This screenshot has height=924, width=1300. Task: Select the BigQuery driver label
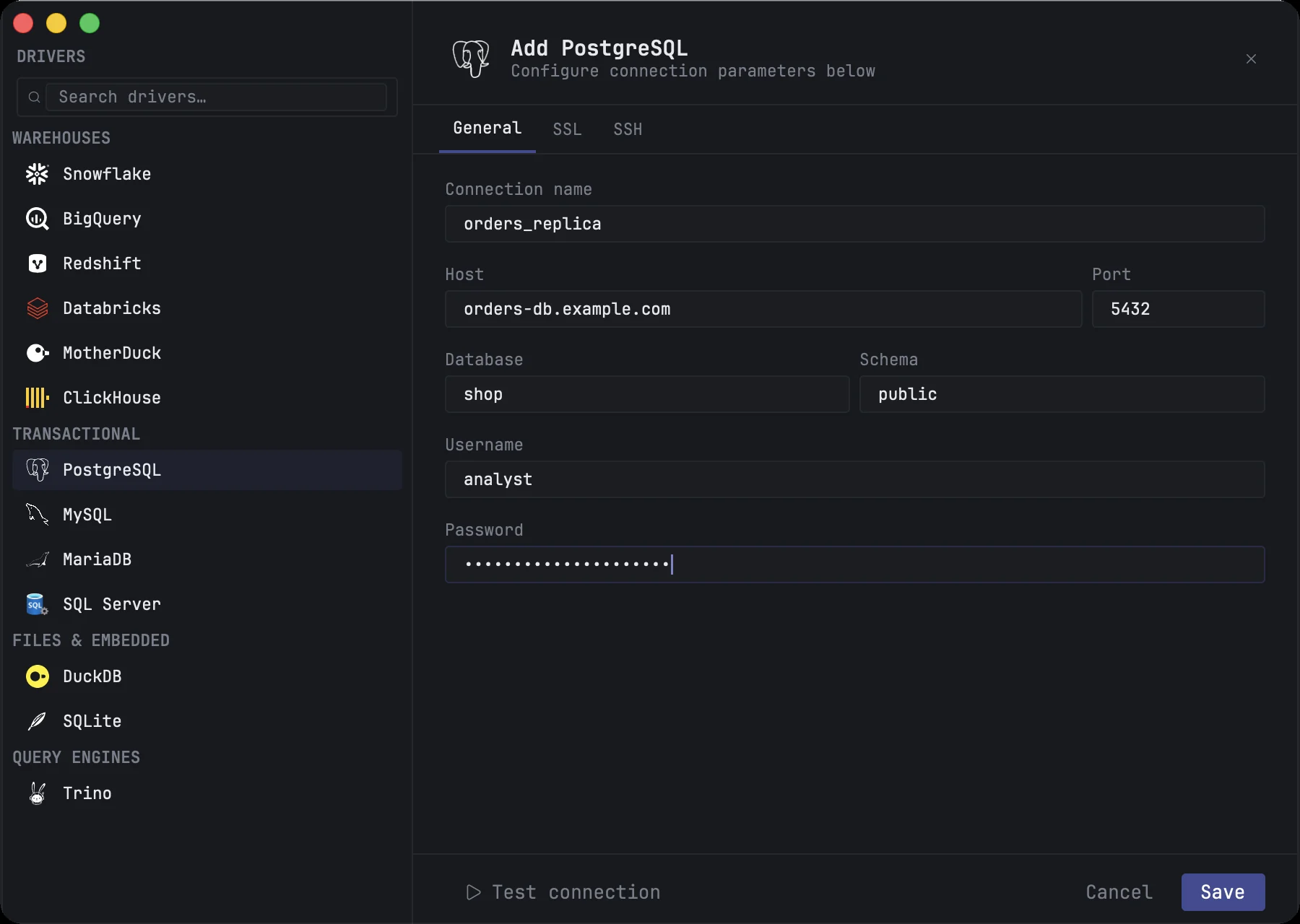[x=102, y=219]
